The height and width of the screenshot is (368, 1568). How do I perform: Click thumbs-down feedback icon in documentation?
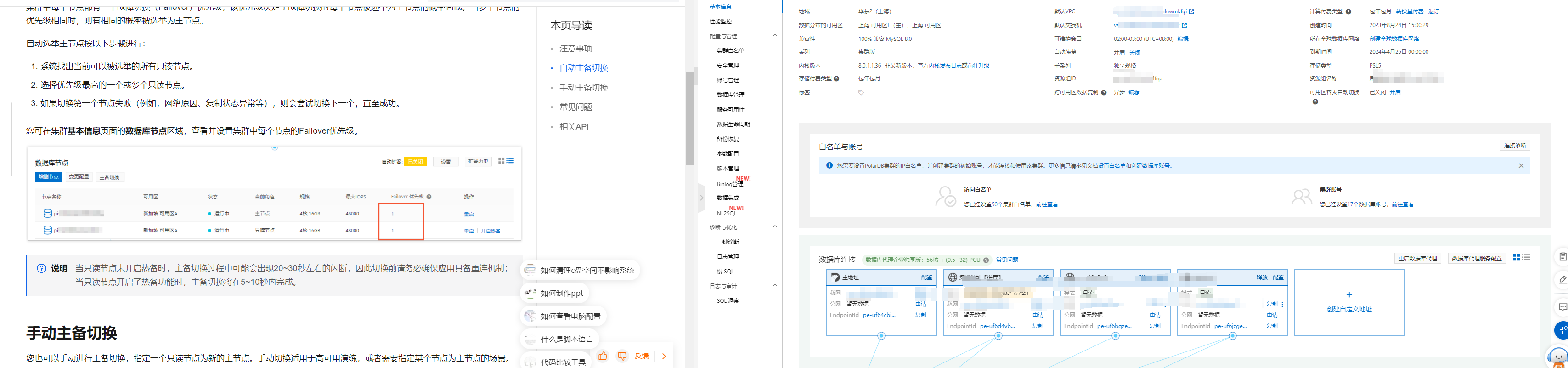(x=622, y=356)
